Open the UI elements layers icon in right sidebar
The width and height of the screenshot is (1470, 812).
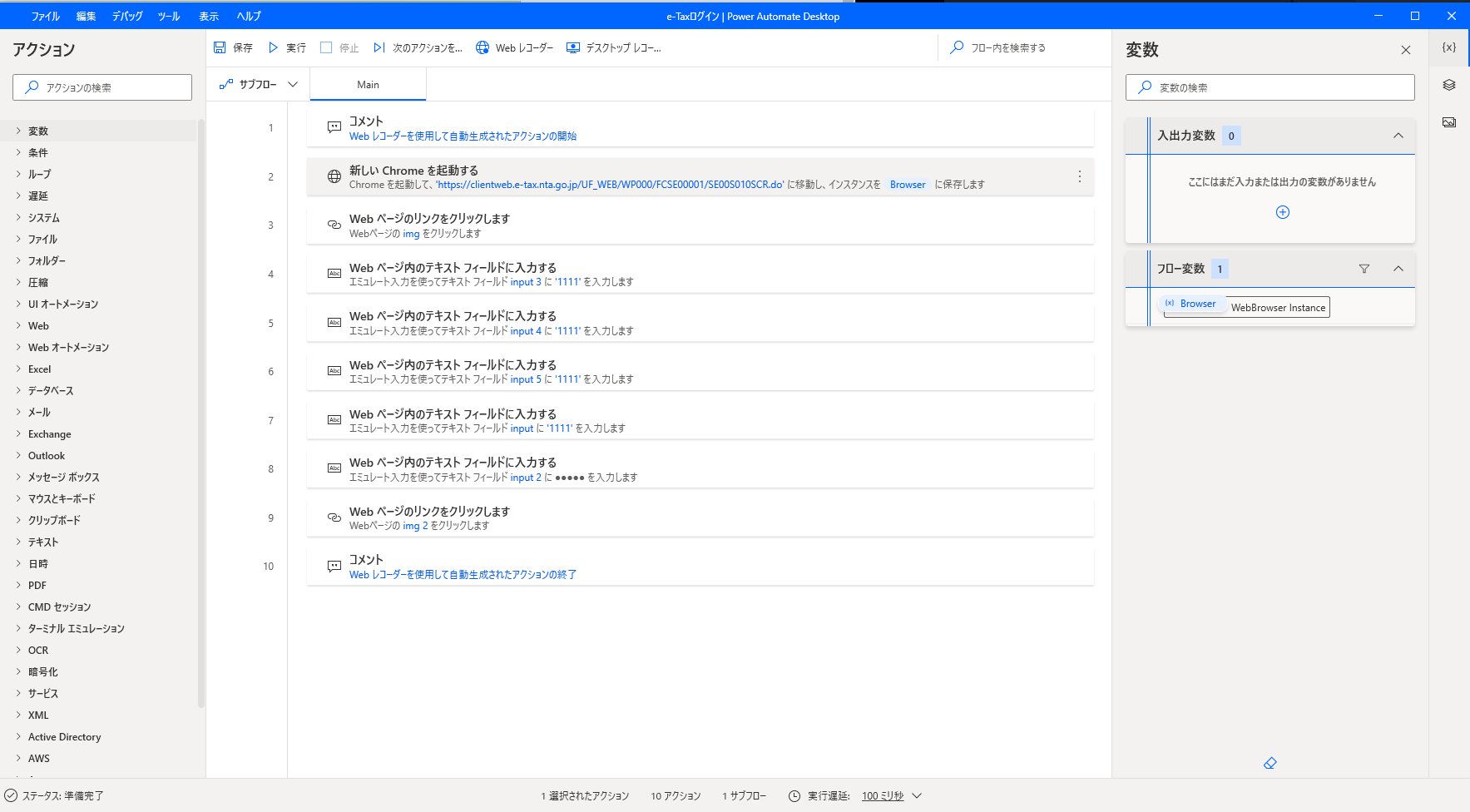1449,85
